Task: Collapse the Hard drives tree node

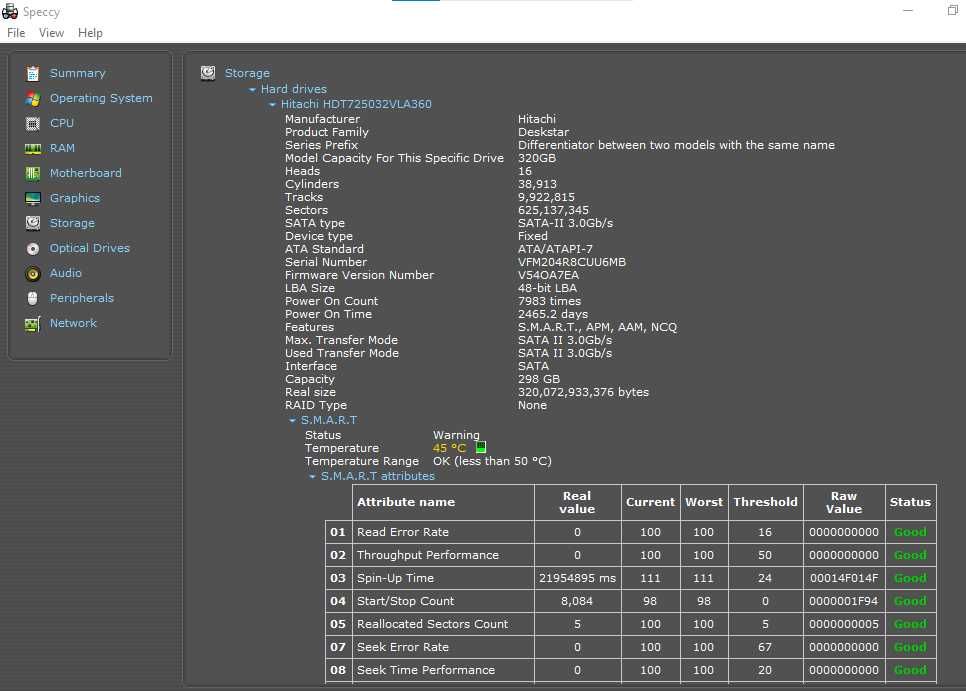Action: (252, 90)
